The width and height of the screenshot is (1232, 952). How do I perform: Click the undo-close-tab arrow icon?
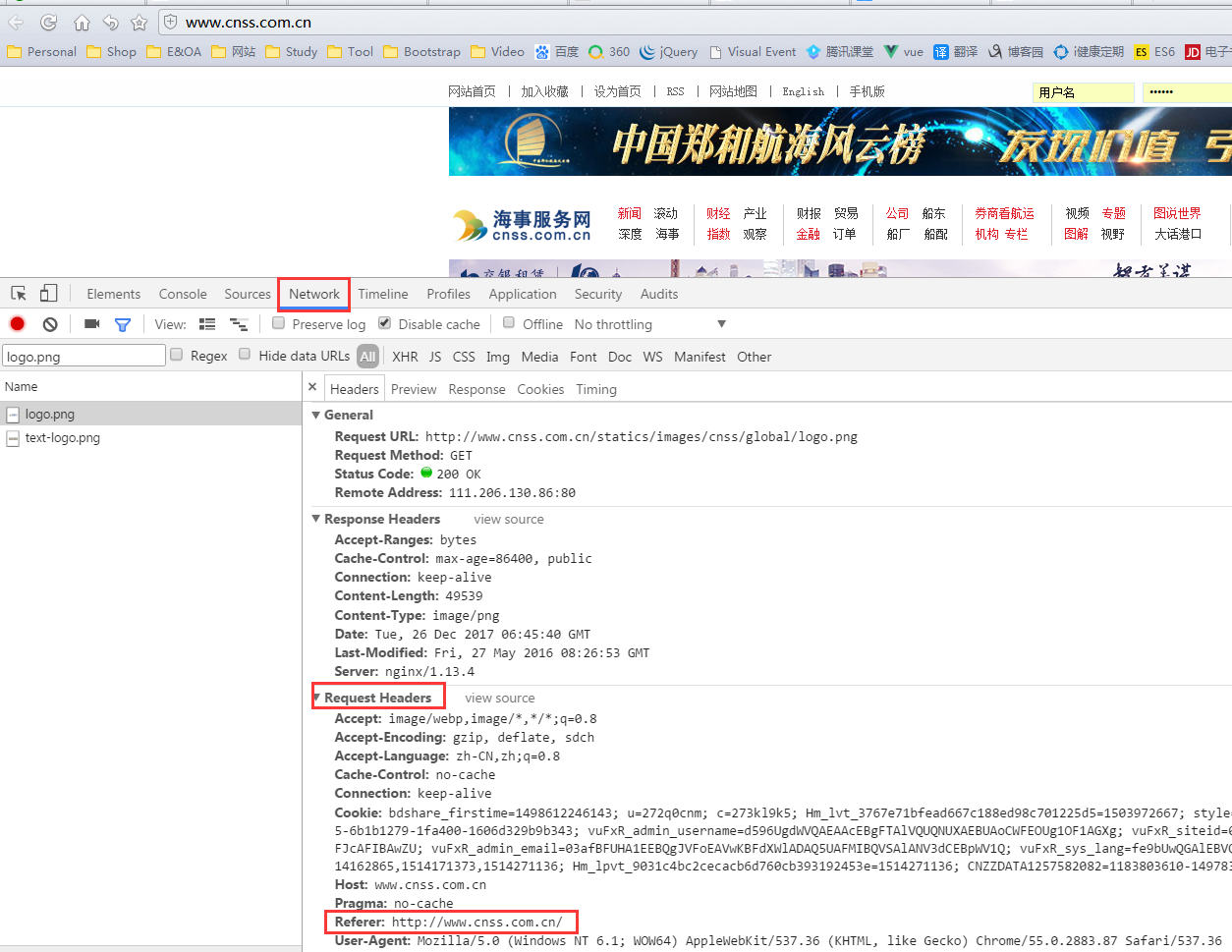pyautogui.click(x=111, y=22)
